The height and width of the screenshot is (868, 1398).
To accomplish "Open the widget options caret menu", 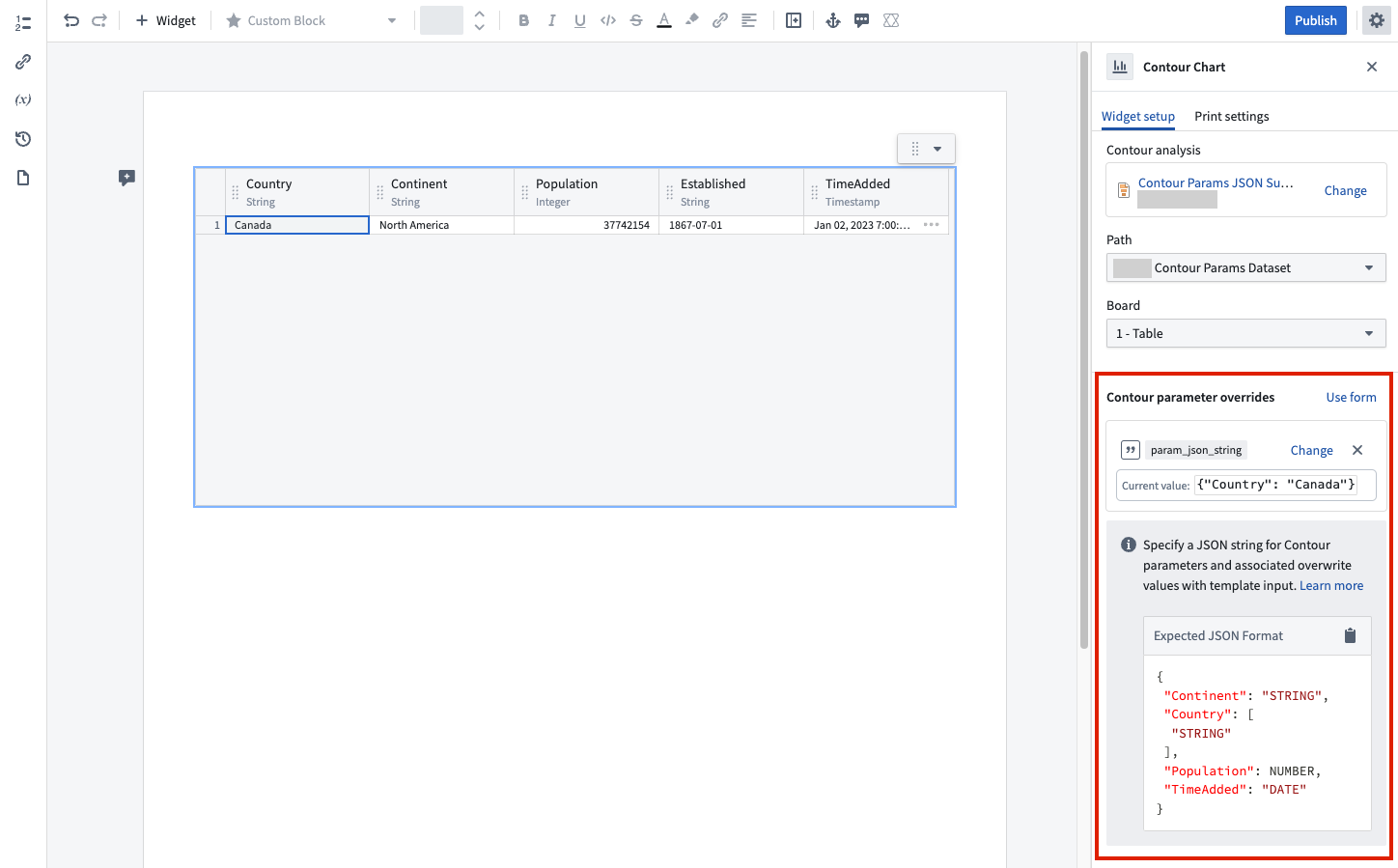I will pyautogui.click(x=937, y=149).
